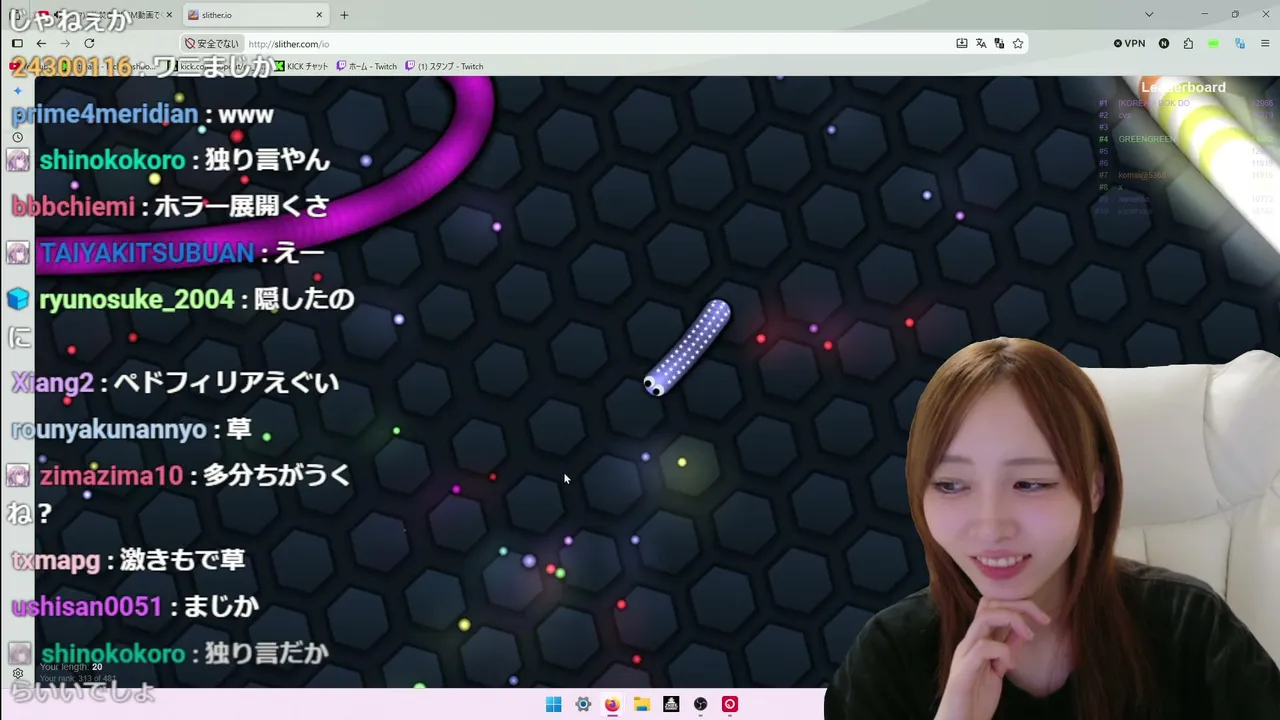
Task: Click username zimazima10 in chat
Action: [112, 476]
